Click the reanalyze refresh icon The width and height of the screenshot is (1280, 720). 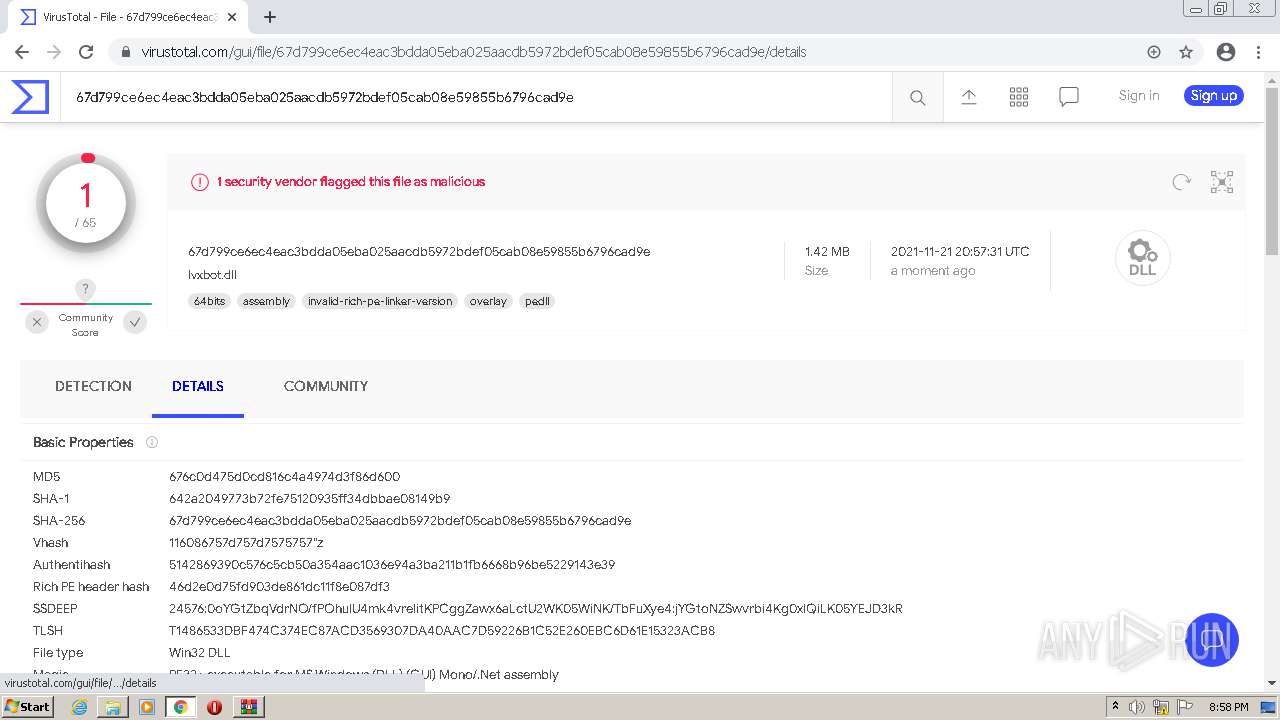click(x=1182, y=182)
